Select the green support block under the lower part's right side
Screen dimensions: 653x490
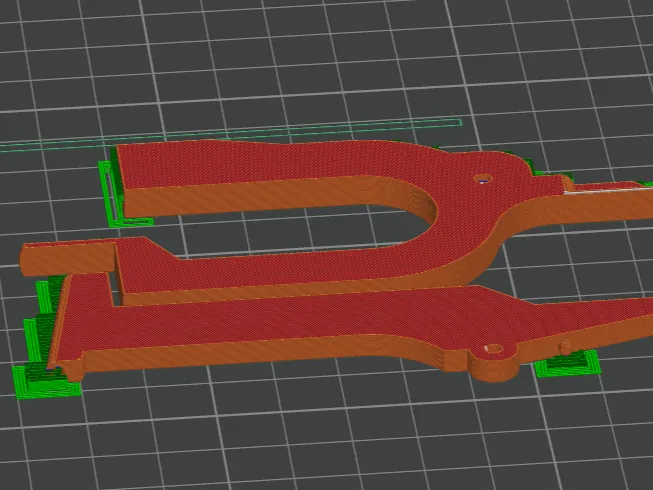[x=567, y=364]
